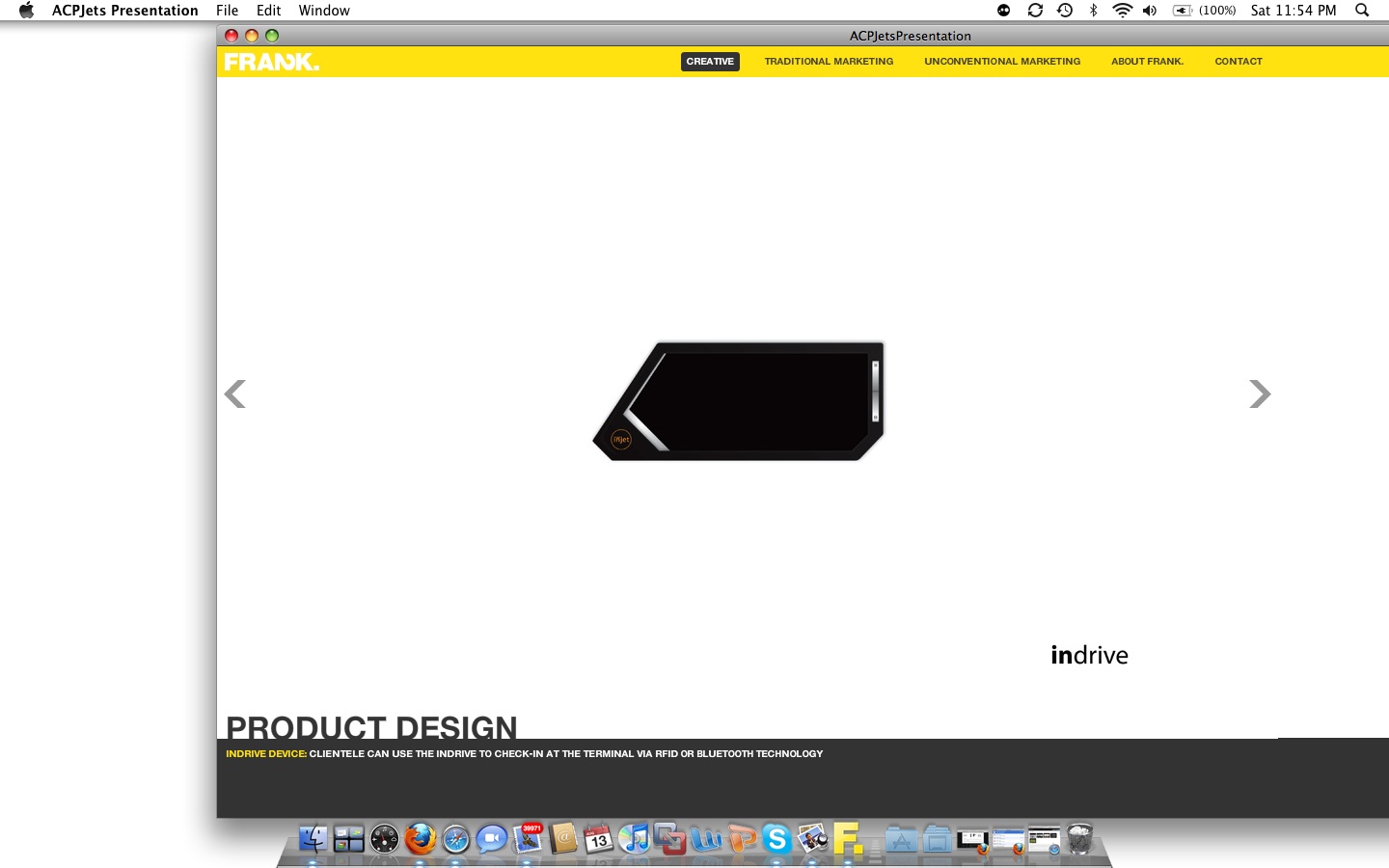Open Wi-Fi status menu in menu bar
The width and height of the screenshot is (1389, 868).
(1122, 11)
